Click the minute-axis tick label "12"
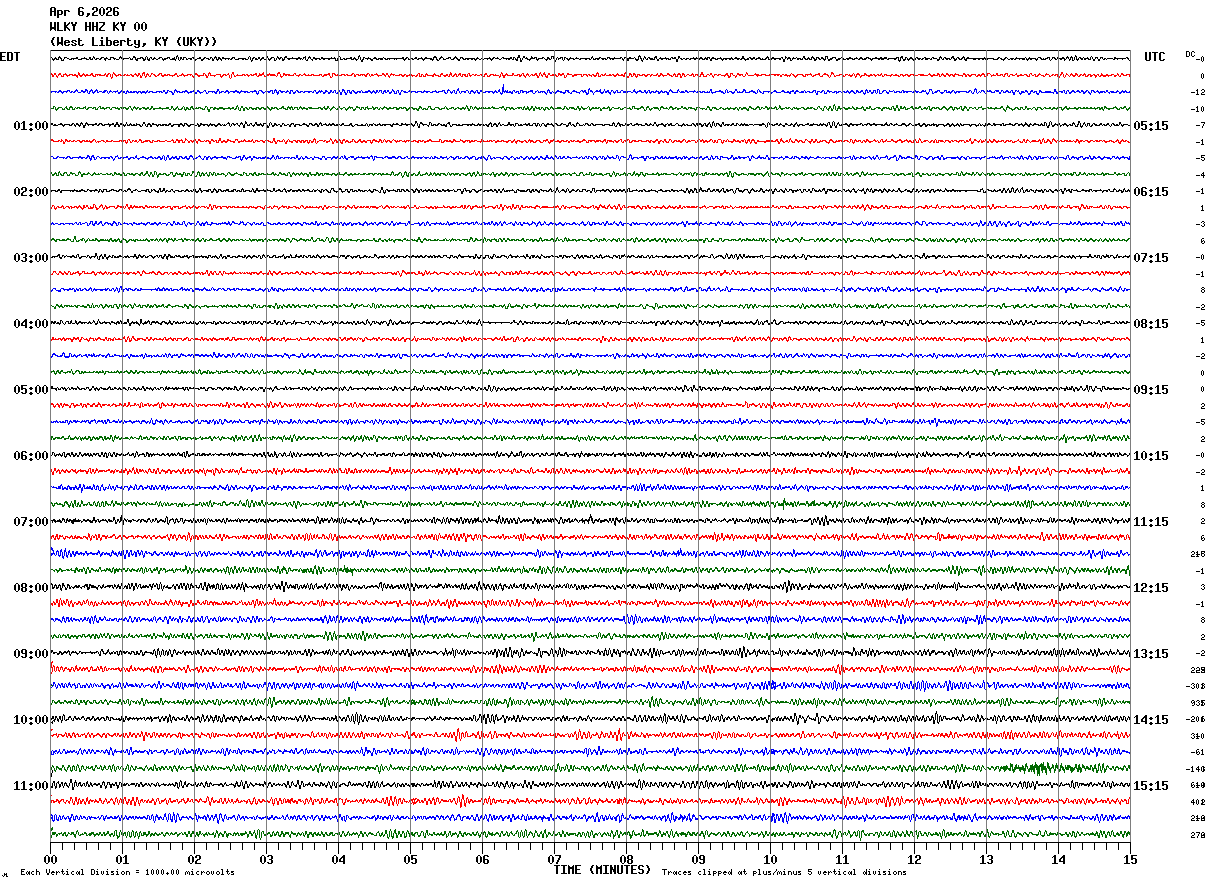Screen dimensions: 1210x886 pyautogui.click(x=914, y=859)
